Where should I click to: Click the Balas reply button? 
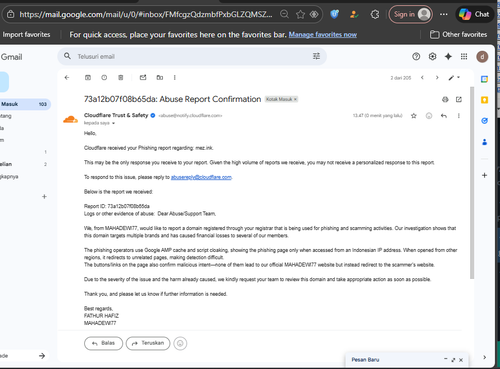pos(104,343)
